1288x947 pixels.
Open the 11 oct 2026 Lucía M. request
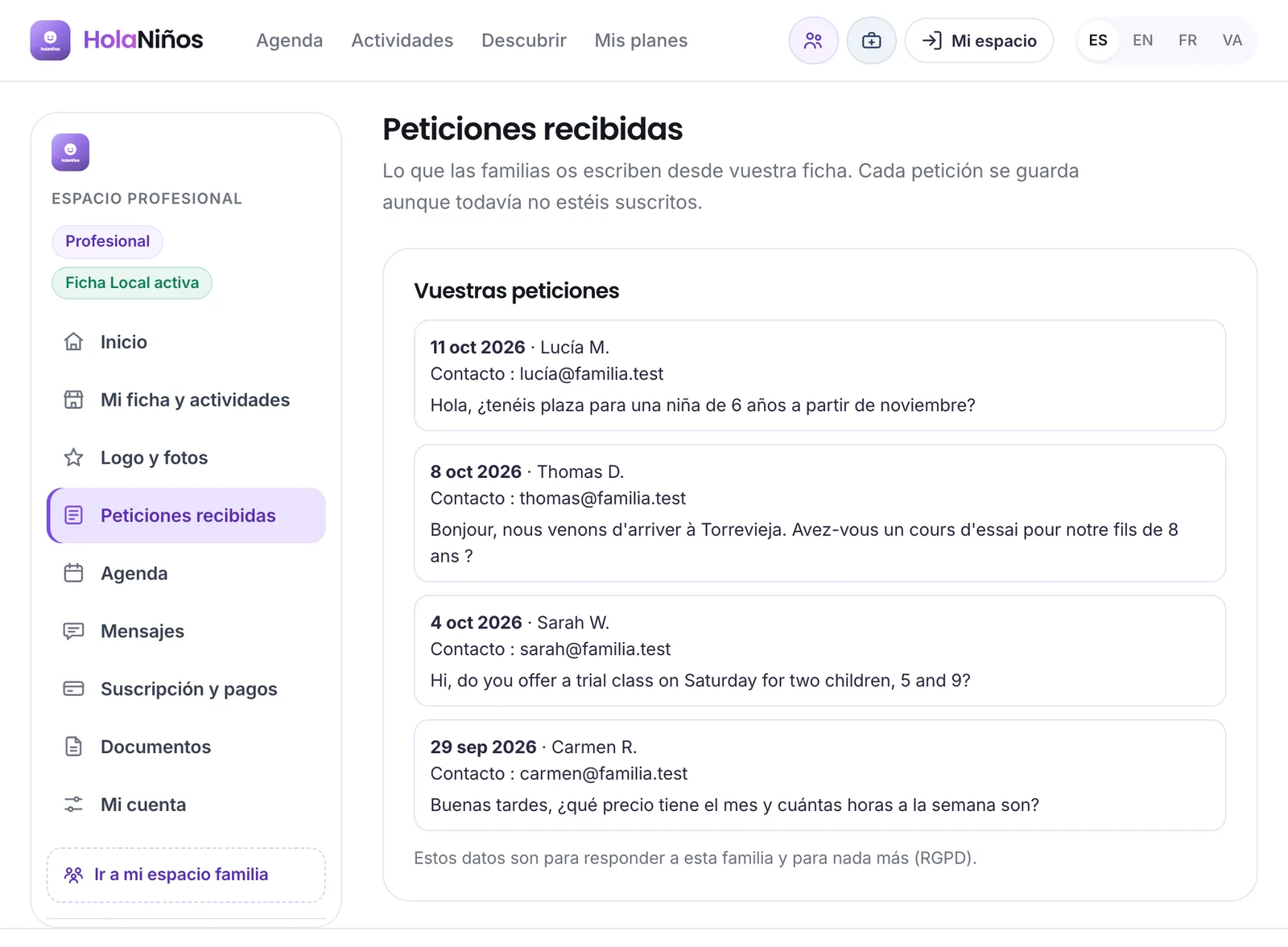819,376
